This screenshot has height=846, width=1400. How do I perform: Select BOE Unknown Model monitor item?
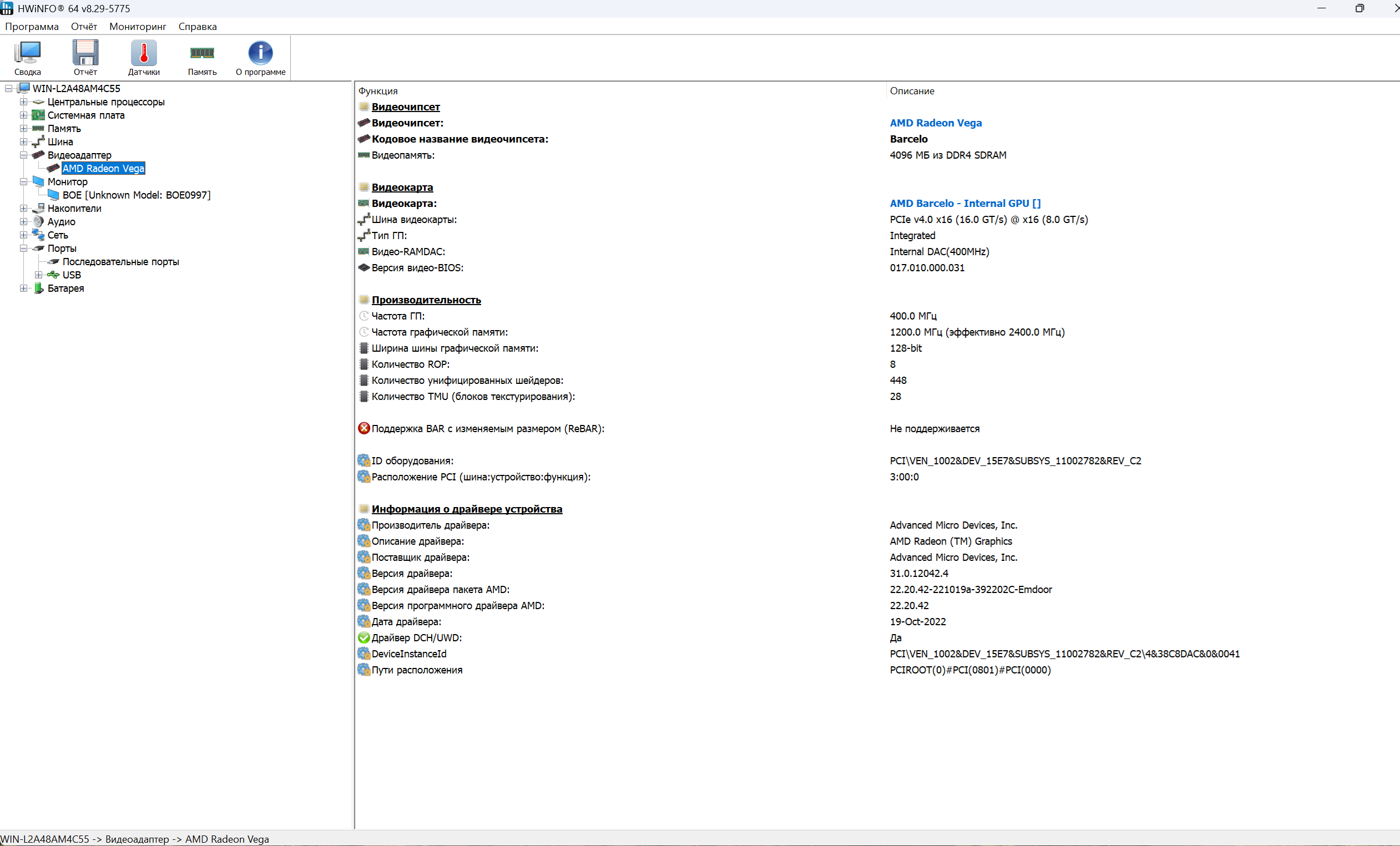point(137,195)
